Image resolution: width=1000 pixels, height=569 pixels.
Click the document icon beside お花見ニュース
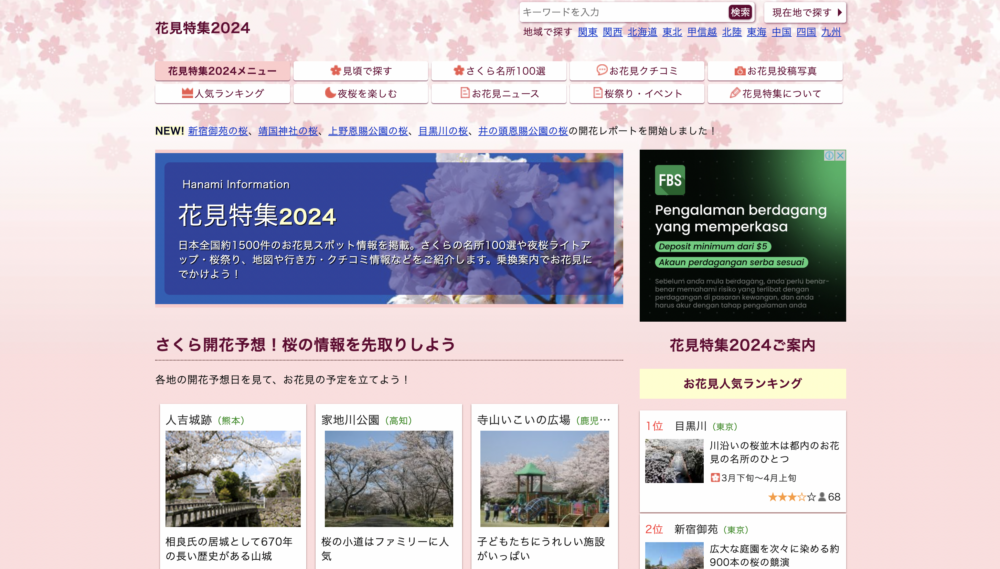(465, 92)
